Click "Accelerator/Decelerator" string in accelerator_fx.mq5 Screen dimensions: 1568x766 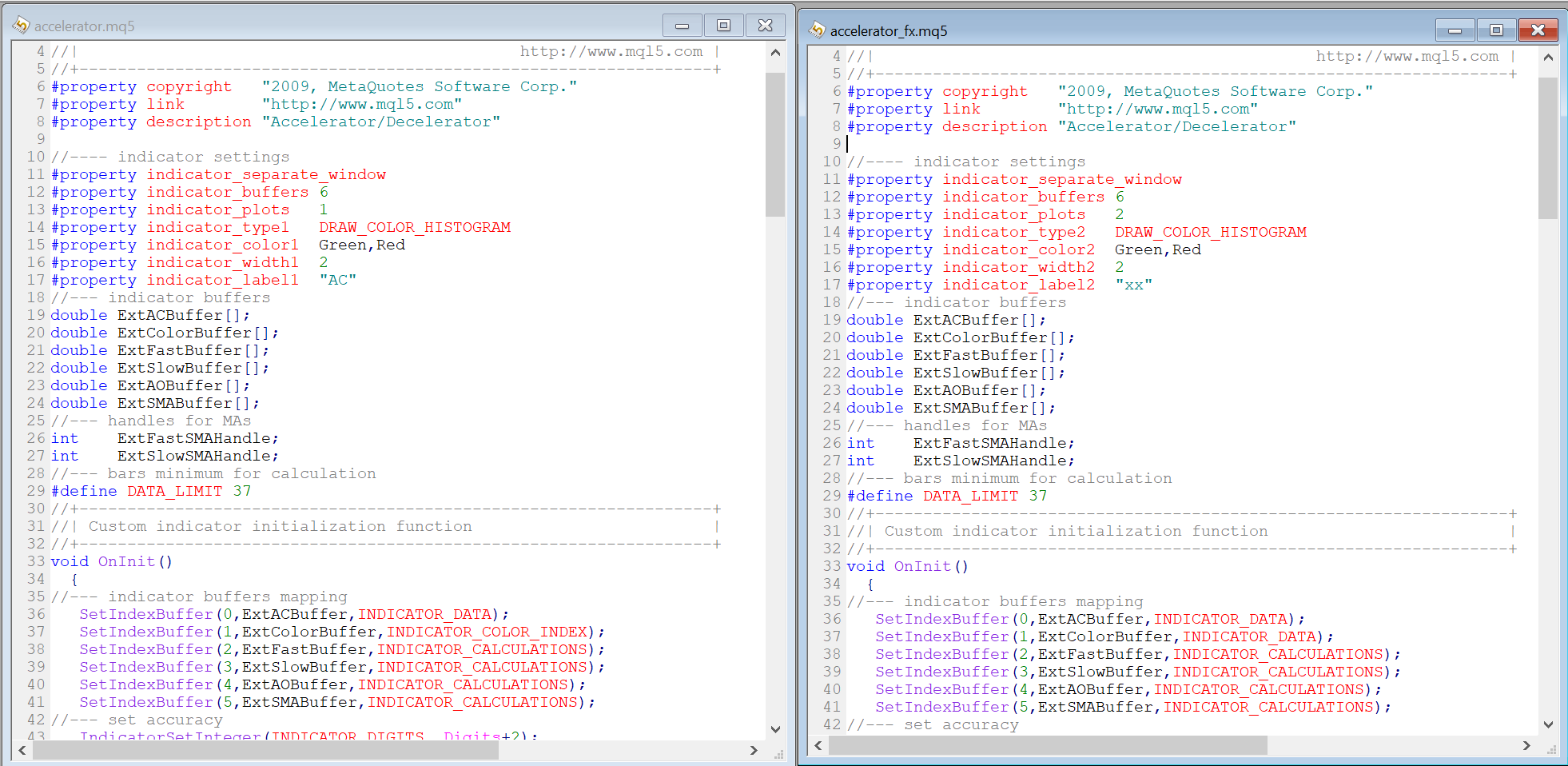pos(1177,126)
